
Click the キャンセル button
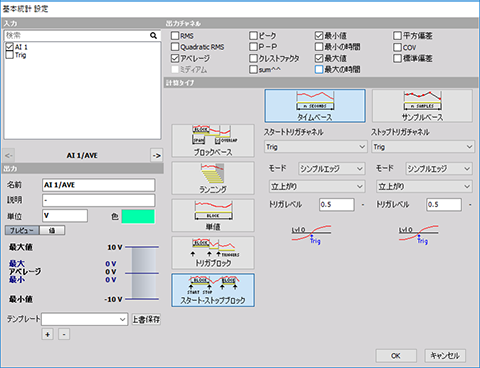(x=445, y=356)
